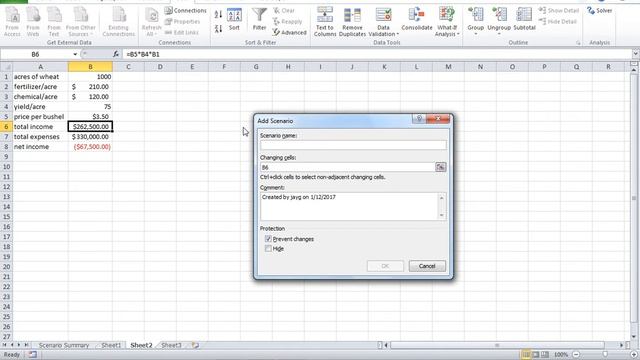Click Show Detail in Outline group
Screen dimensions: 640x360
click(x=558, y=11)
